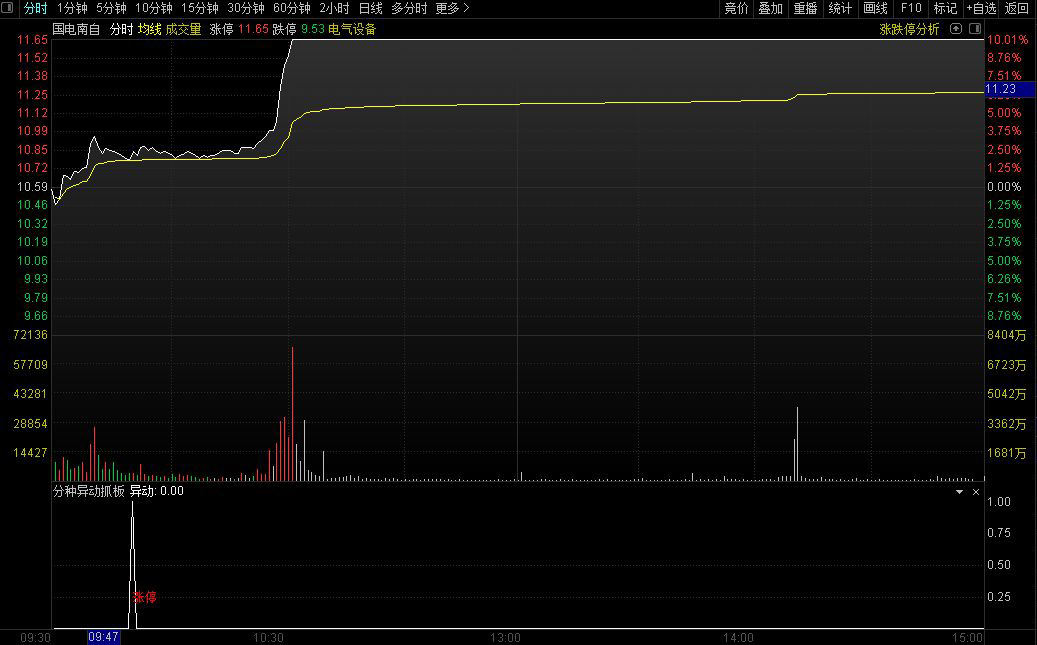The image size is (1037, 645).
Task: Toggle the 成交量 volume label
Action: 183,29
